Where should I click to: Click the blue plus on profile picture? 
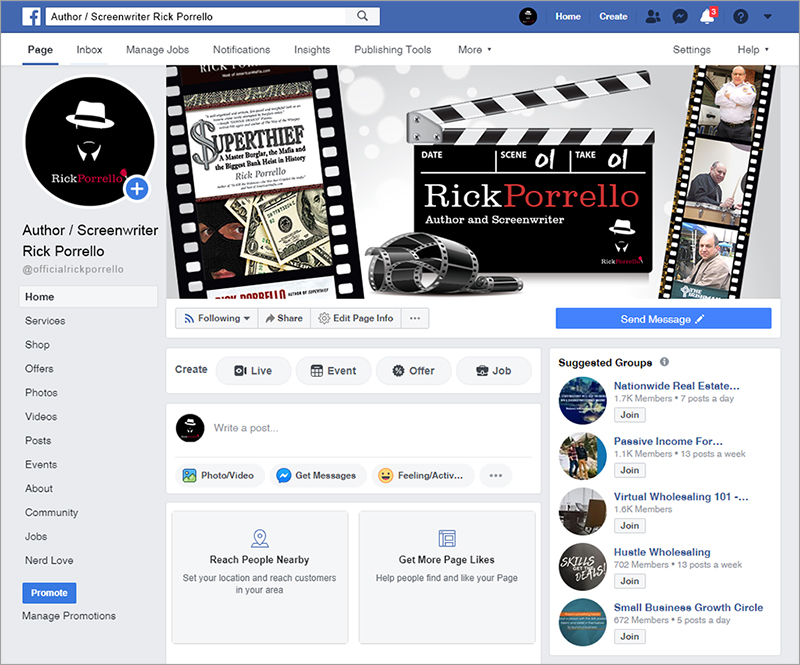pos(137,187)
